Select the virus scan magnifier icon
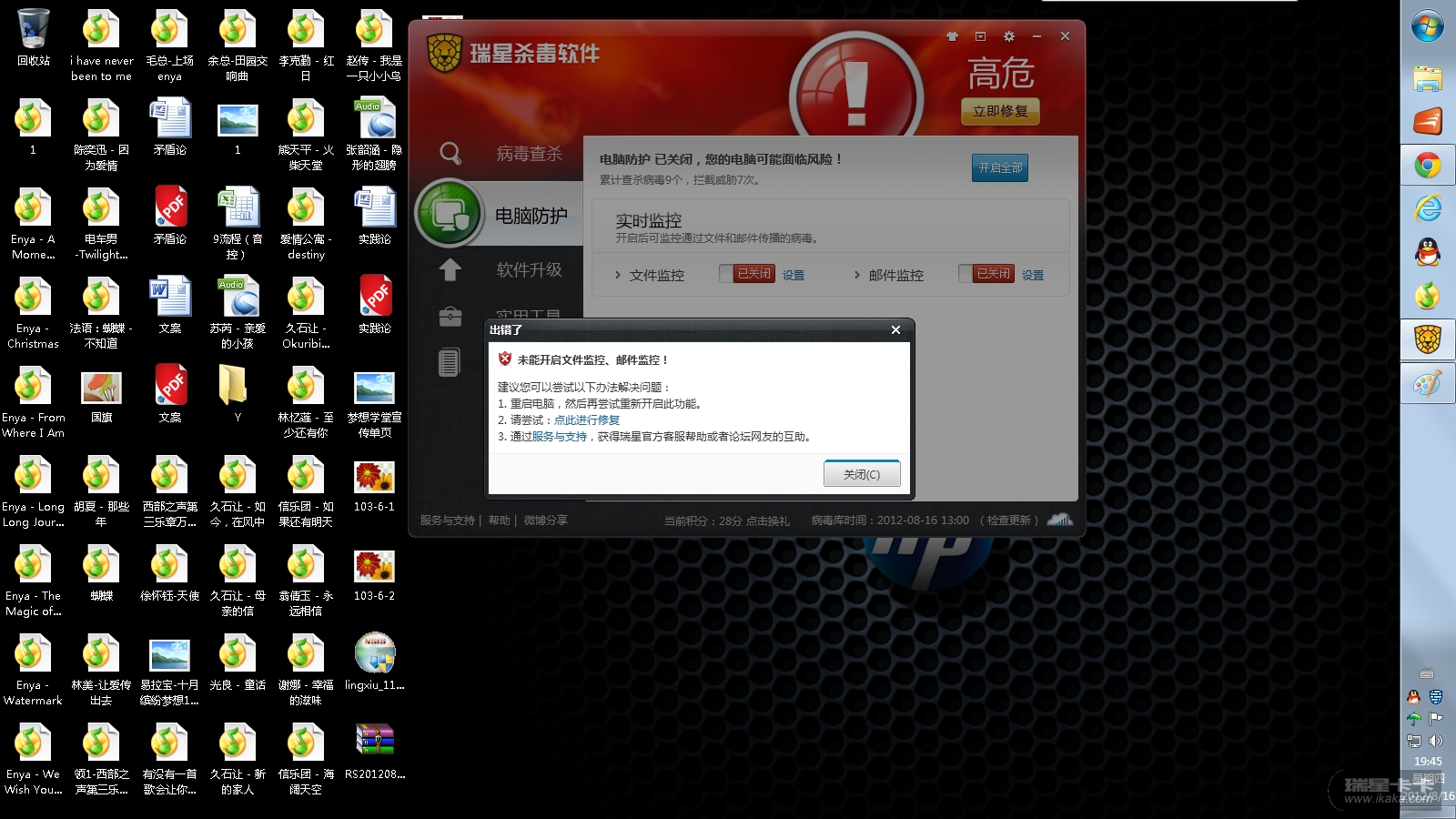 point(450,153)
